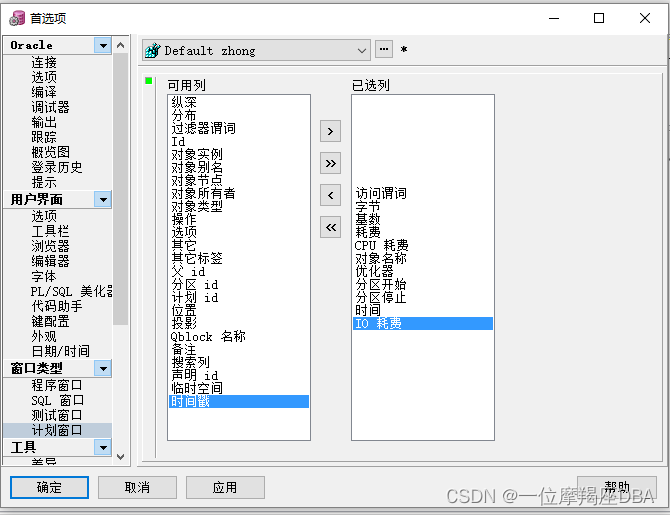Expand the 工具 section arrow

coord(103,447)
